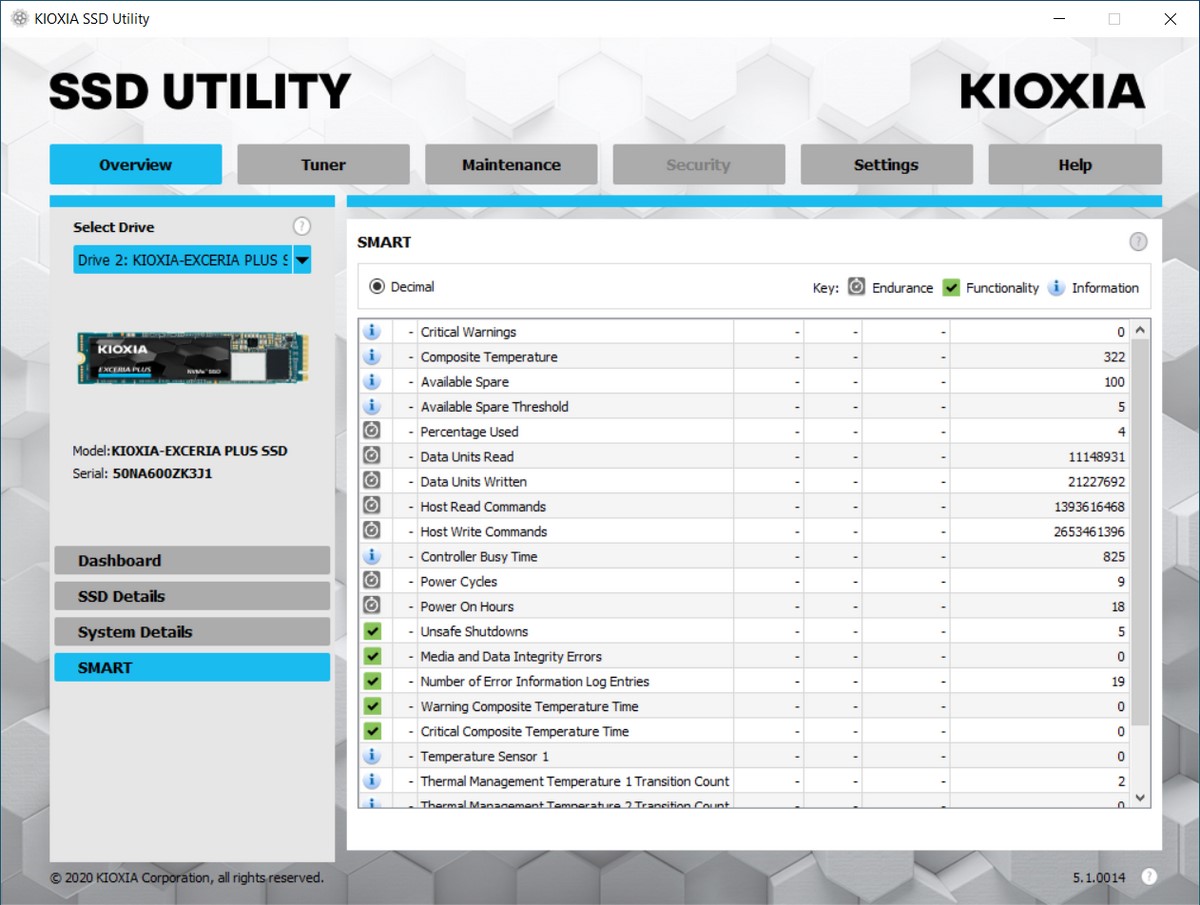Click the Model KIOXIA-EXCERIA PLUS SSD text
Viewport: 1200px width, 905px height.
pyautogui.click(x=200, y=451)
